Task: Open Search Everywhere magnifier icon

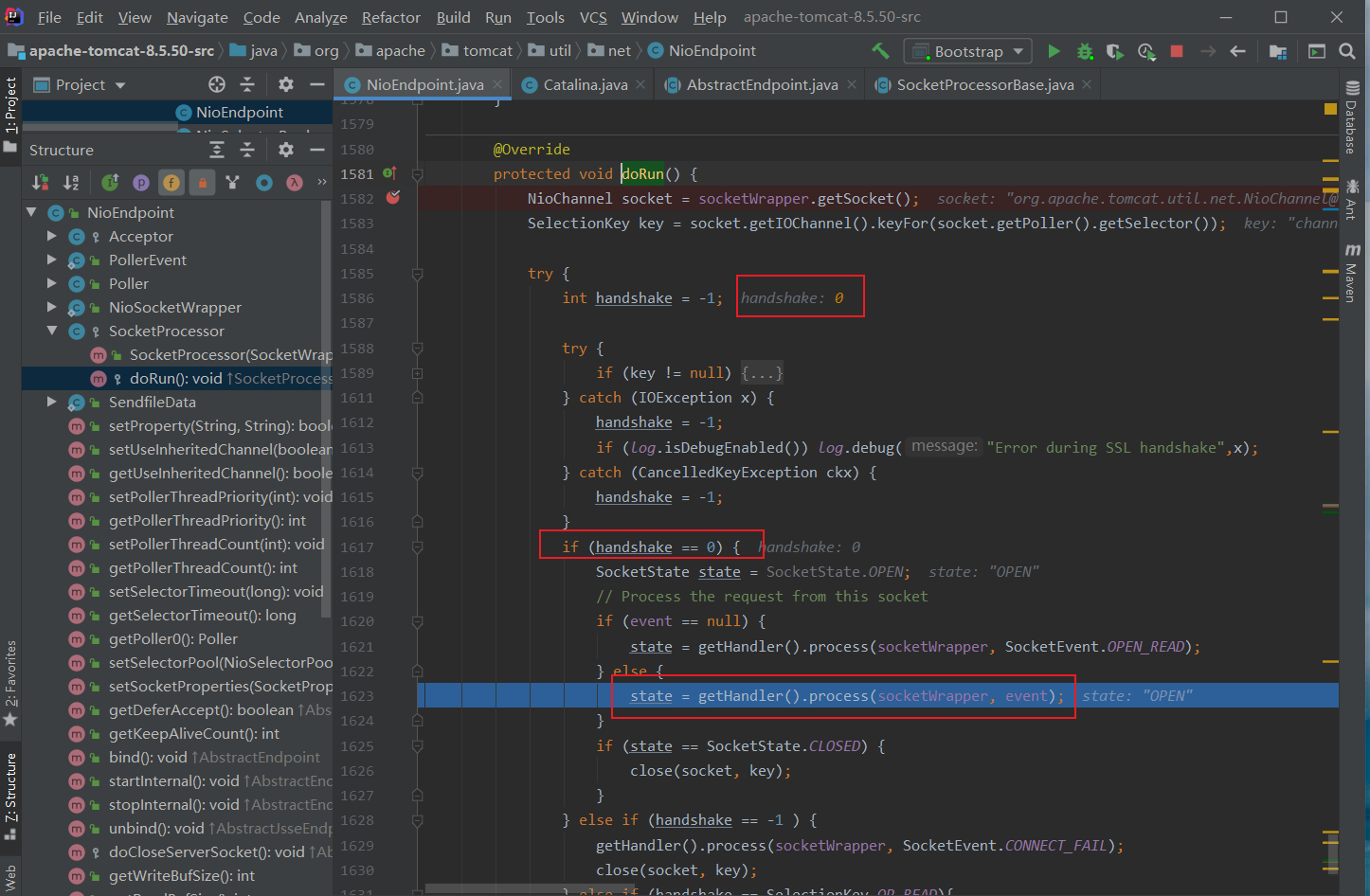Action: tap(1347, 51)
